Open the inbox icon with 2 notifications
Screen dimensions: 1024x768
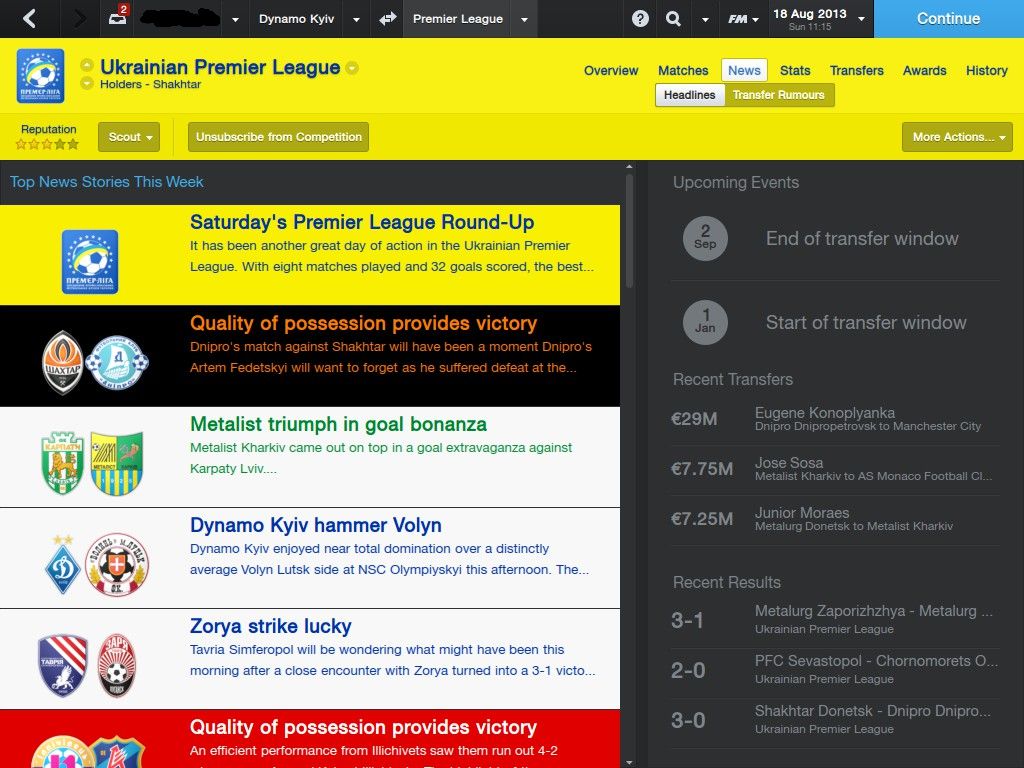tap(118, 16)
